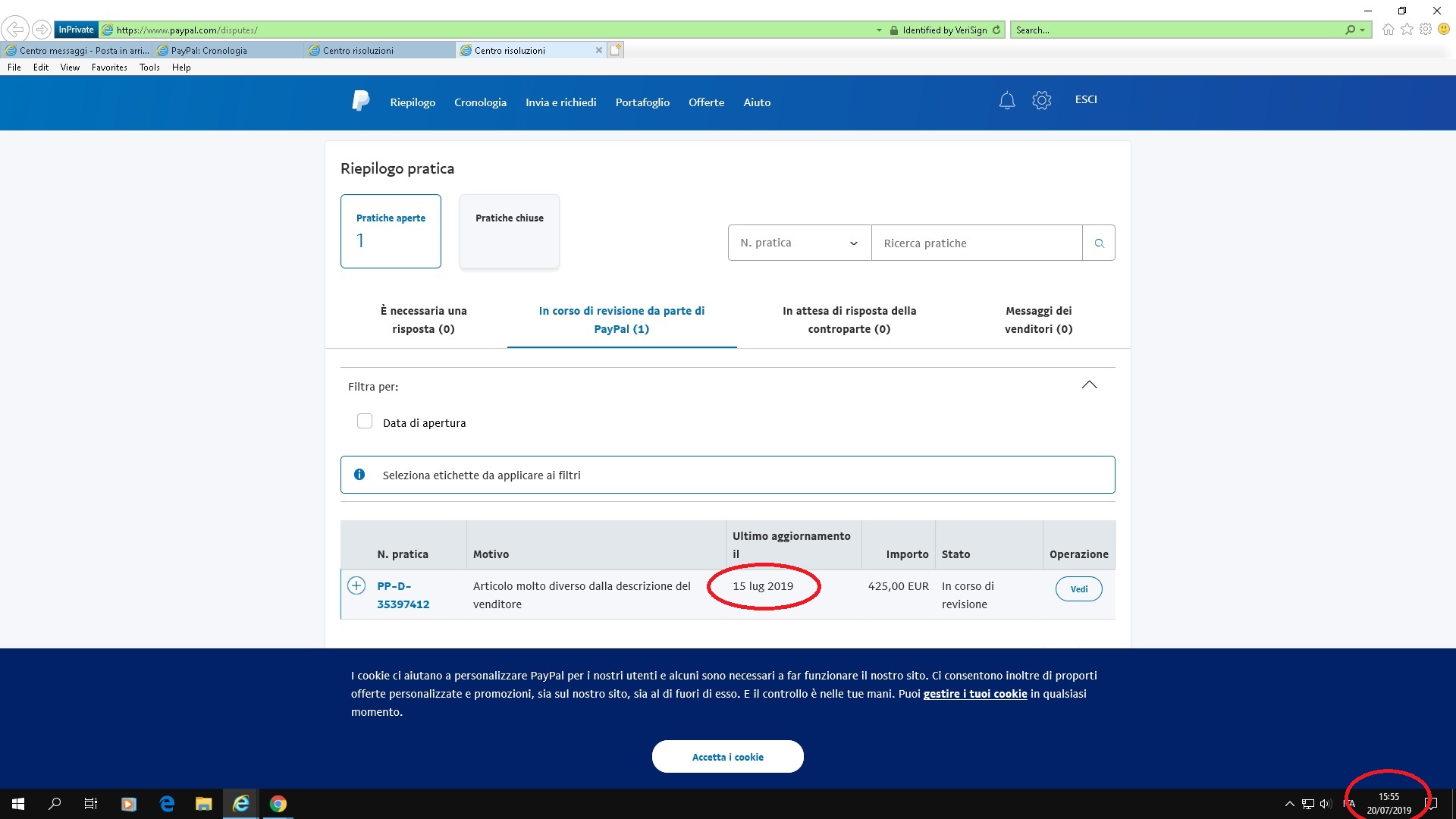
Task: Open File Explorer from taskbar
Action: [203, 804]
